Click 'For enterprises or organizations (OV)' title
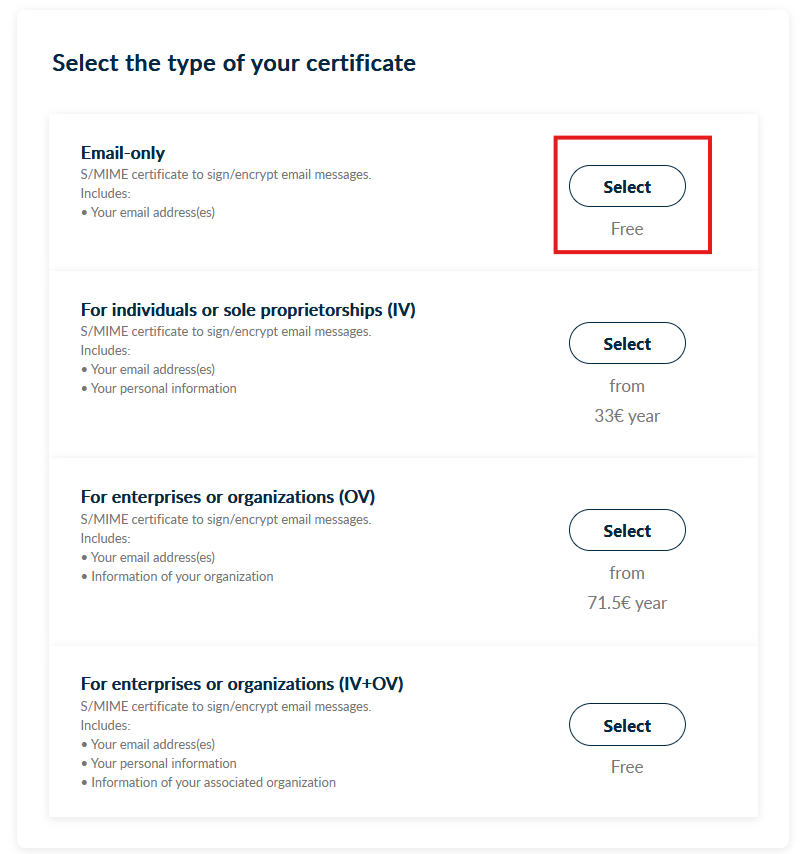 pyautogui.click(x=228, y=497)
